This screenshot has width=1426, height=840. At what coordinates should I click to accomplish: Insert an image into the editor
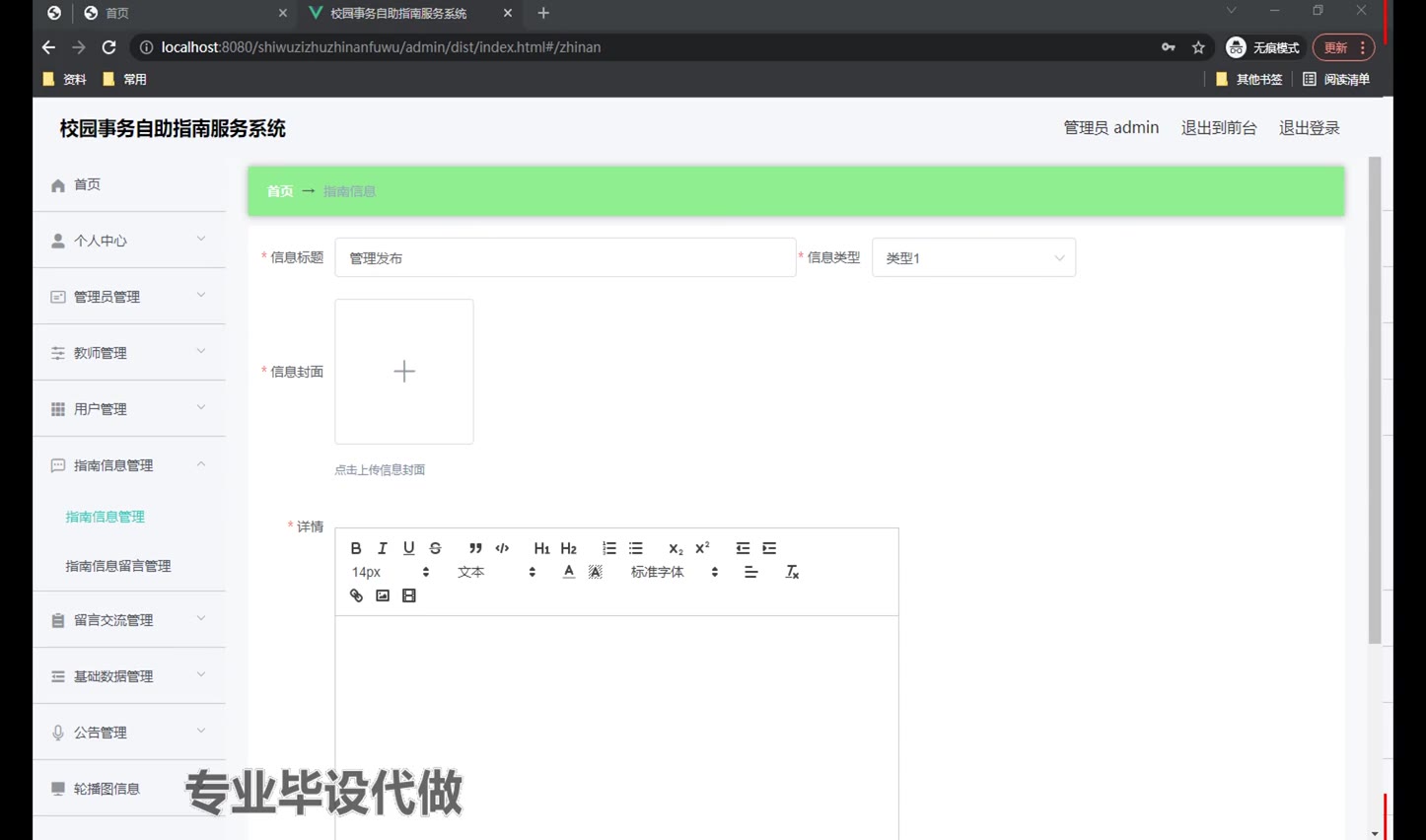[383, 595]
